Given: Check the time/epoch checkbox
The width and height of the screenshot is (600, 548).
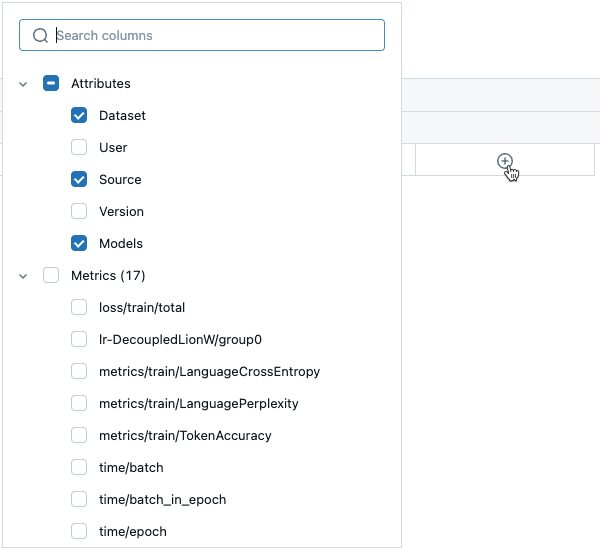Looking at the screenshot, I should pyautogui.click(x=79, y=532).
